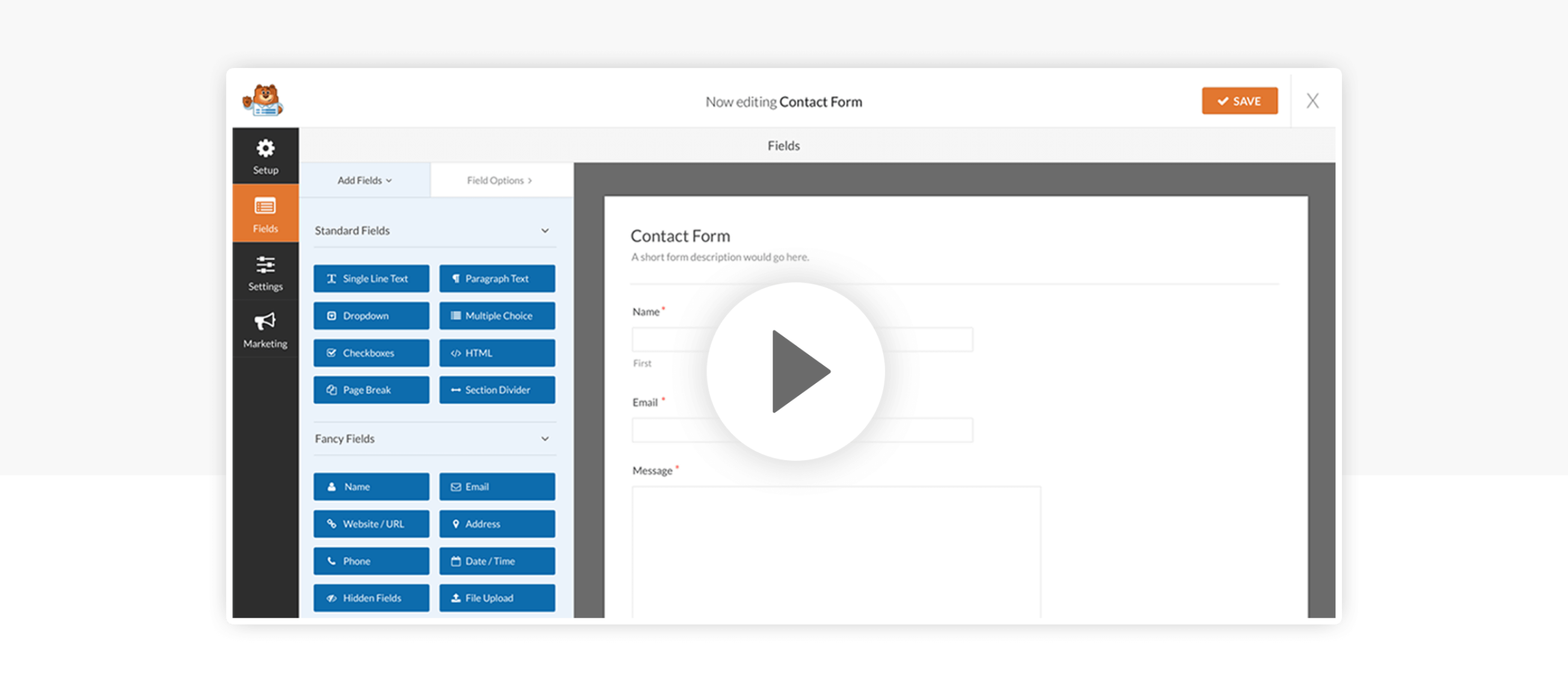Add the fancy Name field
This screenshot has height=699, width=1568.
tap(372, 487)
